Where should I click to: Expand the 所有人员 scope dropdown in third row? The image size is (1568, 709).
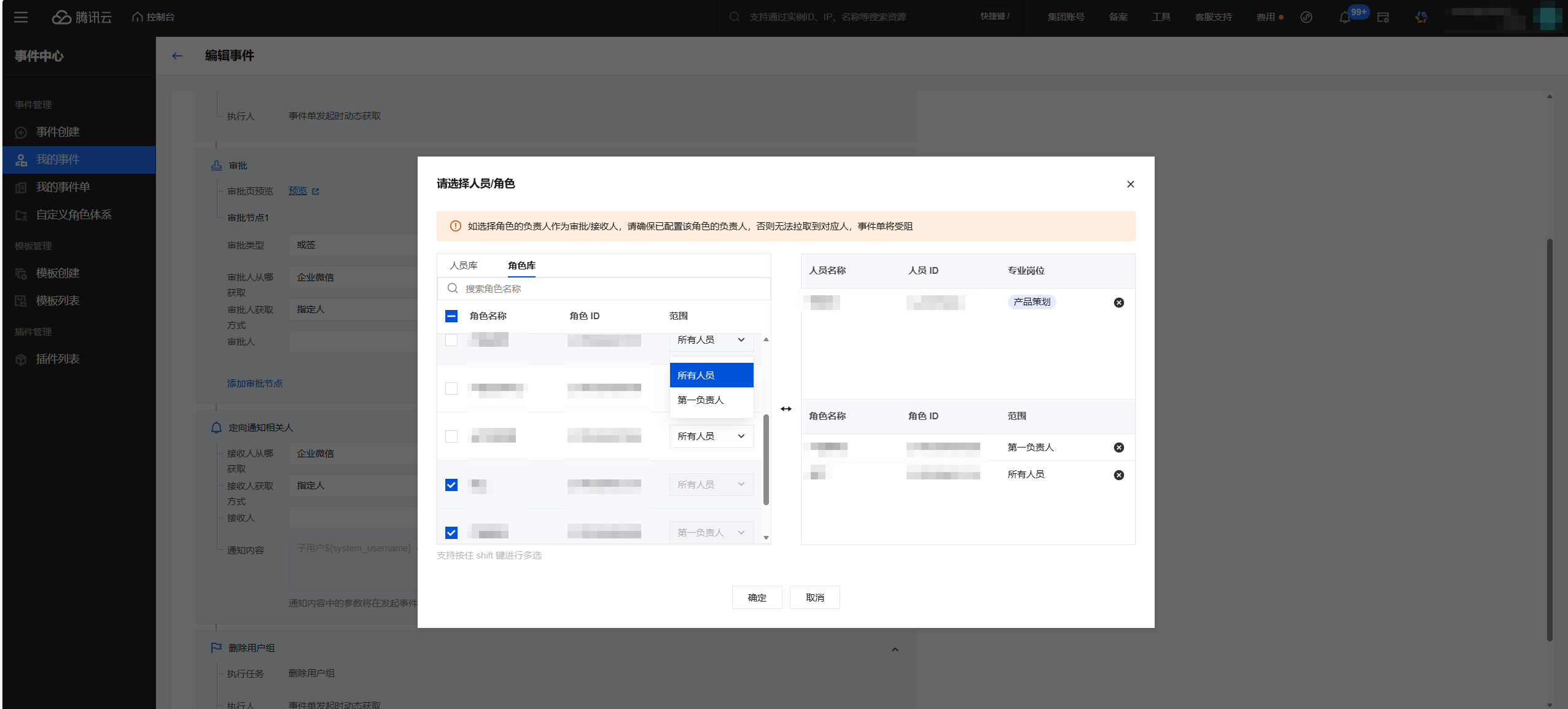pyautogui.click(x=711, y=436)
